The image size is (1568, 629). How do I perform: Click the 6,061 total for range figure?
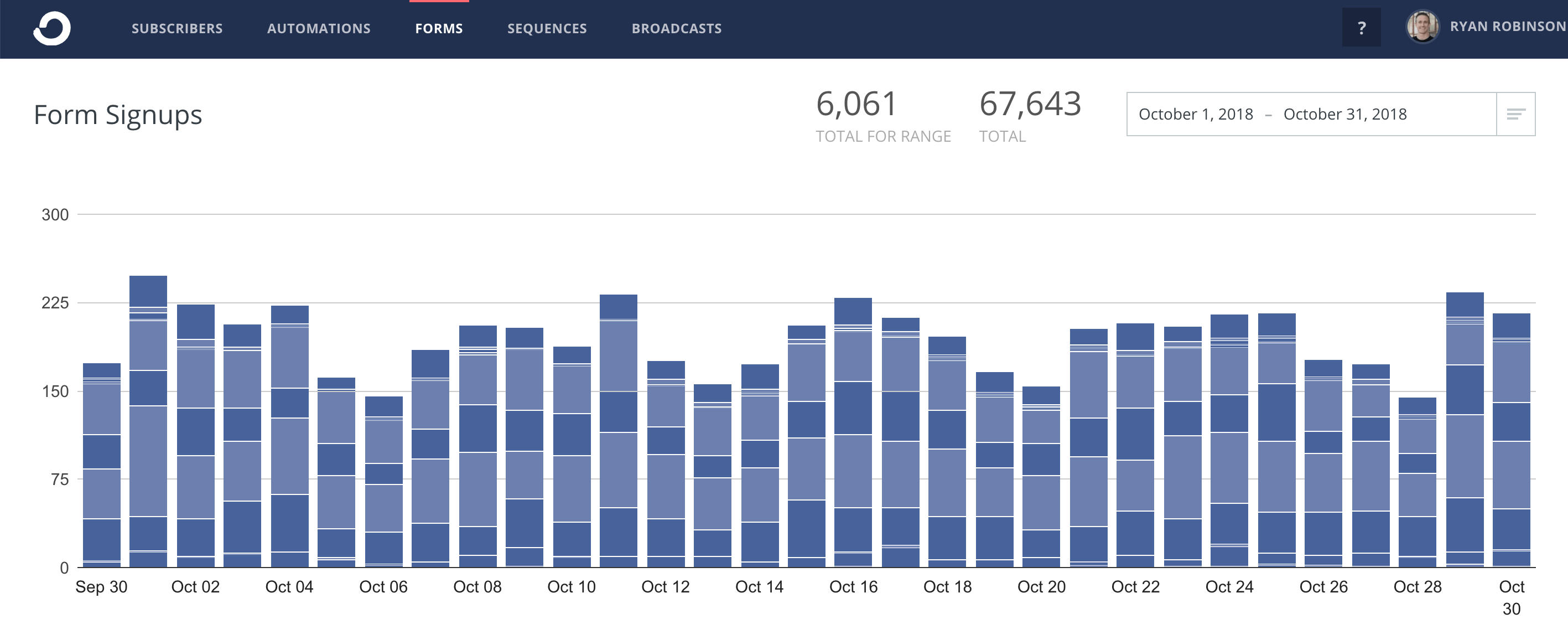(856, 104)
